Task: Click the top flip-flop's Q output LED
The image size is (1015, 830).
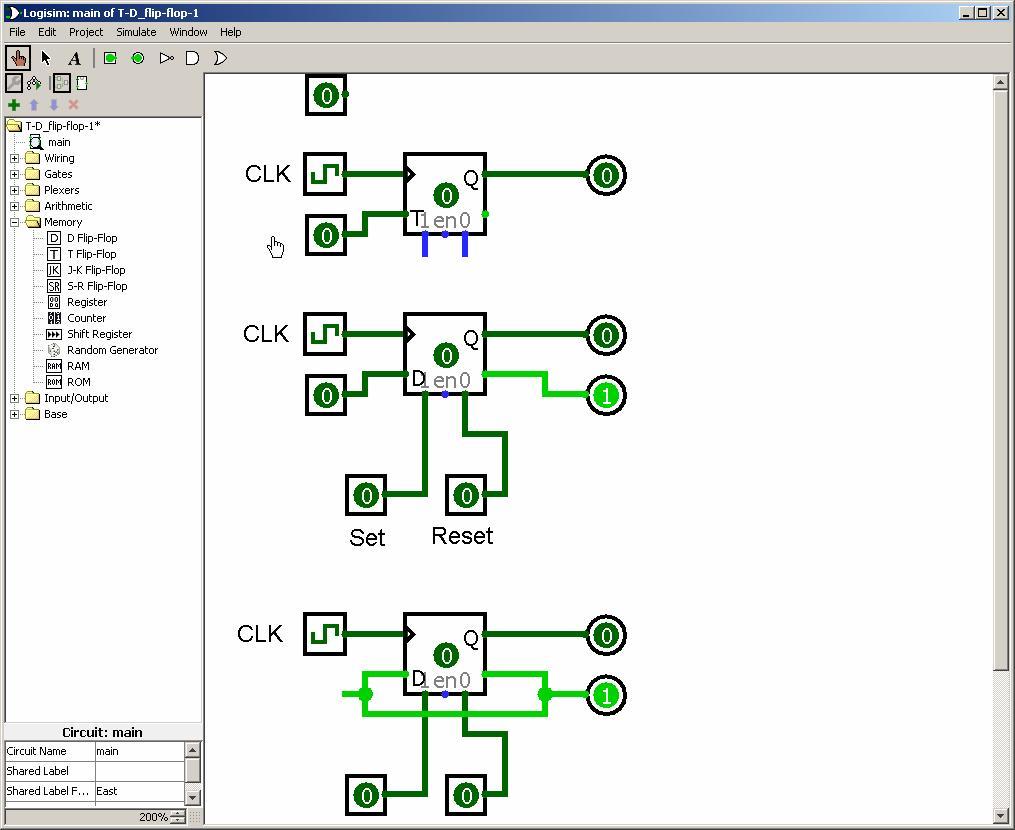Action: point(606,175)
